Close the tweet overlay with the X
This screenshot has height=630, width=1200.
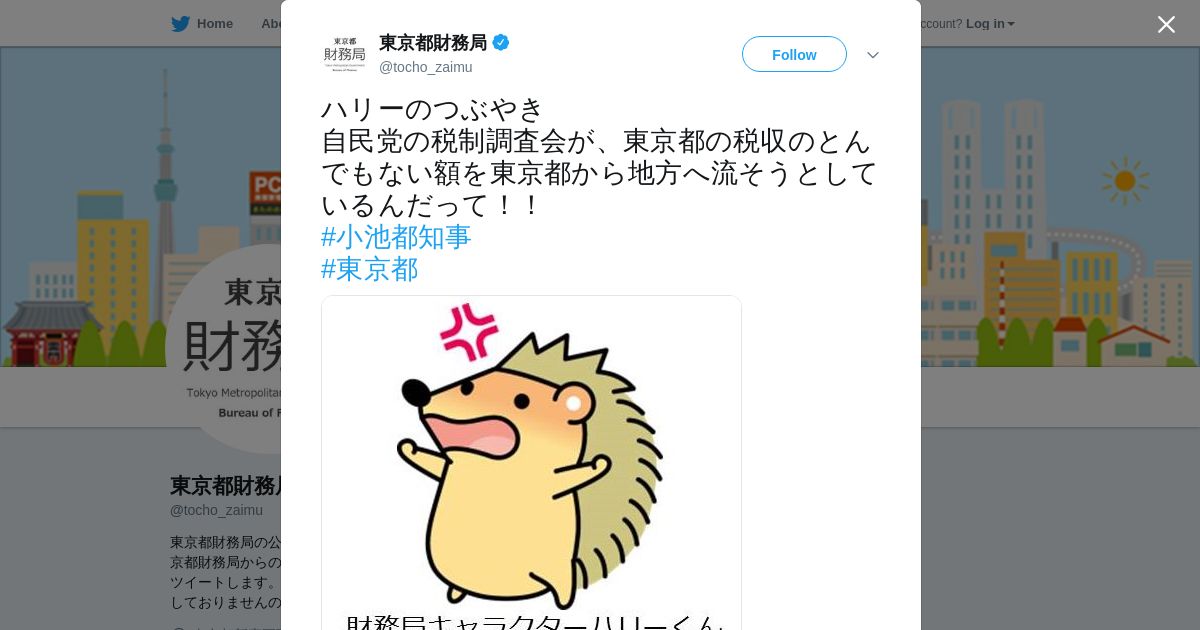(x=1166, y=24)
